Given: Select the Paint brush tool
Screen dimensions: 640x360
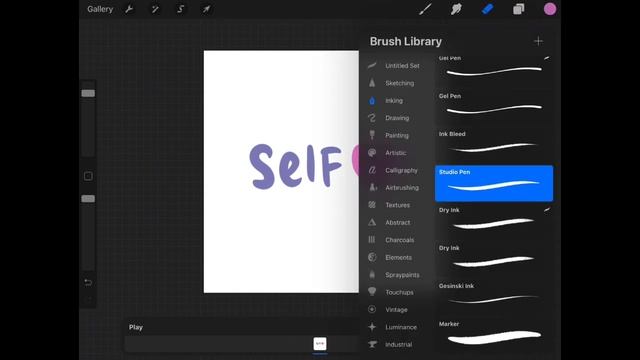Looking at the screenshot, I should (425, 9).
